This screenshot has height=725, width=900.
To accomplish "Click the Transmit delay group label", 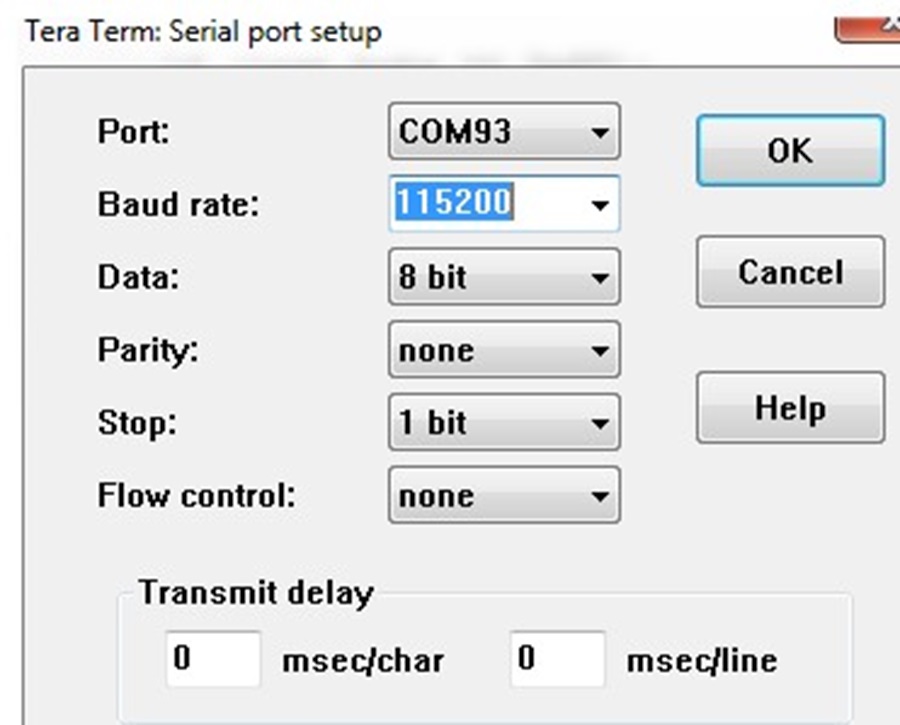I will (x=256, y=592).
